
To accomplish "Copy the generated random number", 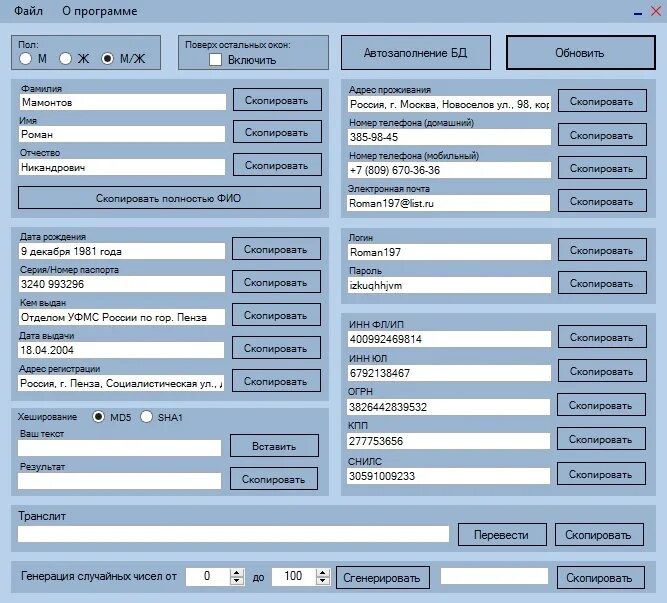I will [601, 577].
